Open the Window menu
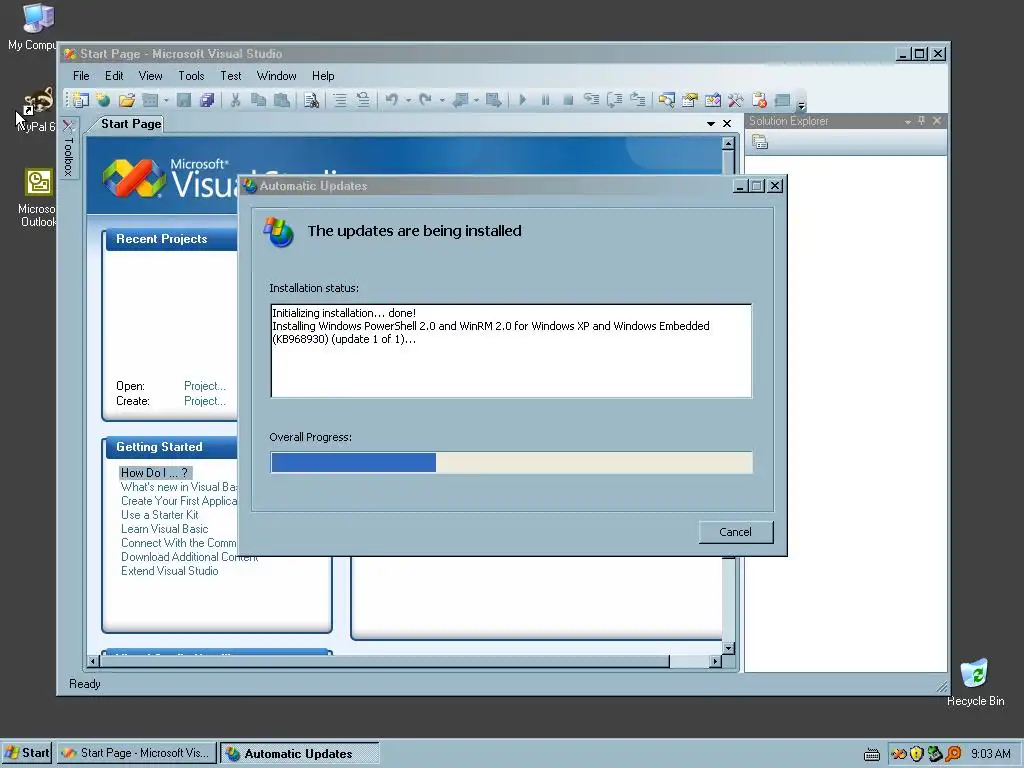Viewport: 1024px width, 768px height. [x=276, y=76]
